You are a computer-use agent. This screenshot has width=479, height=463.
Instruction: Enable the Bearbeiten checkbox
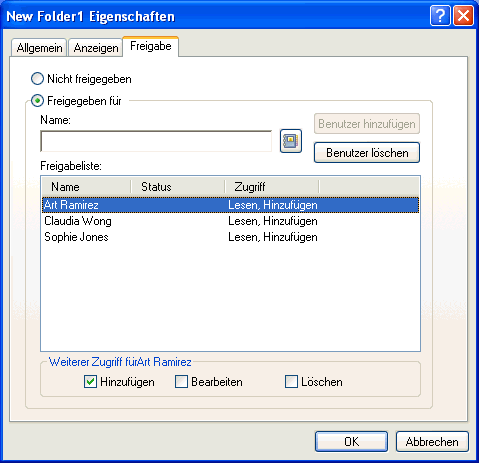pyautogui.click(x=181, y=382)
